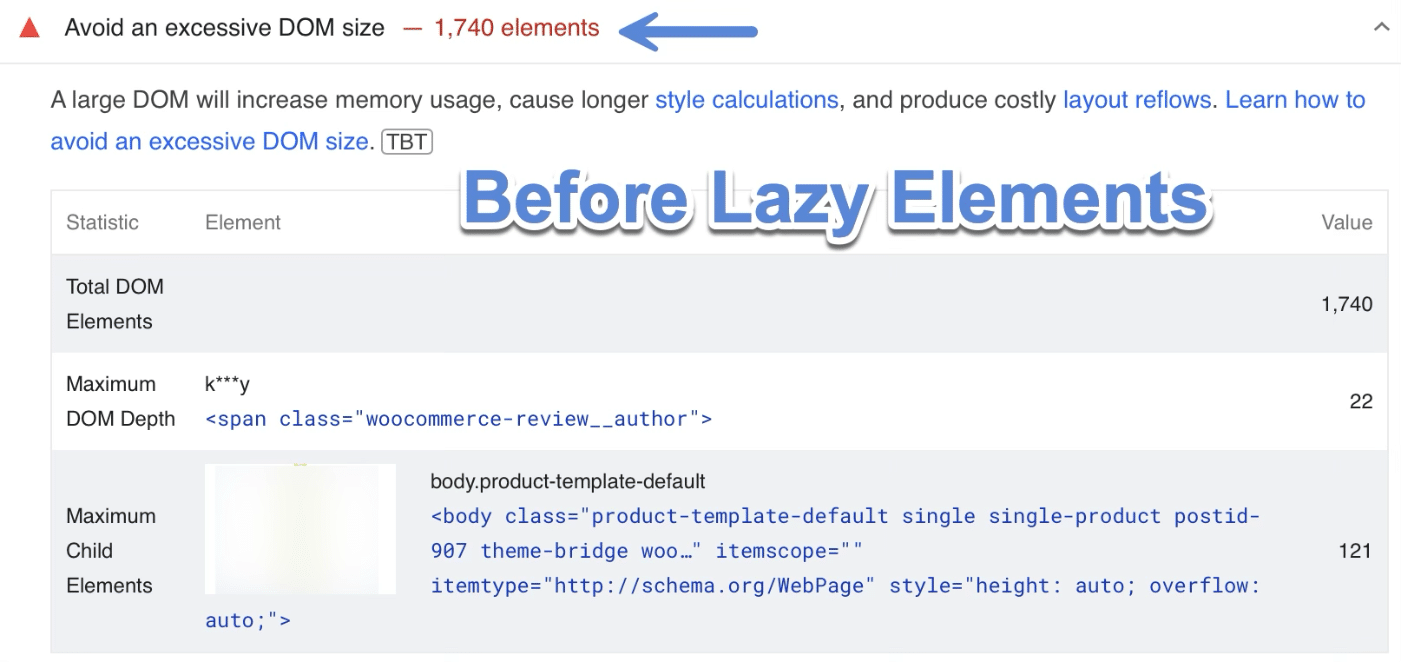Click the woocommerce-review__author span snippet
This screenshot has width=1401, height=662.
coord(458,419)
